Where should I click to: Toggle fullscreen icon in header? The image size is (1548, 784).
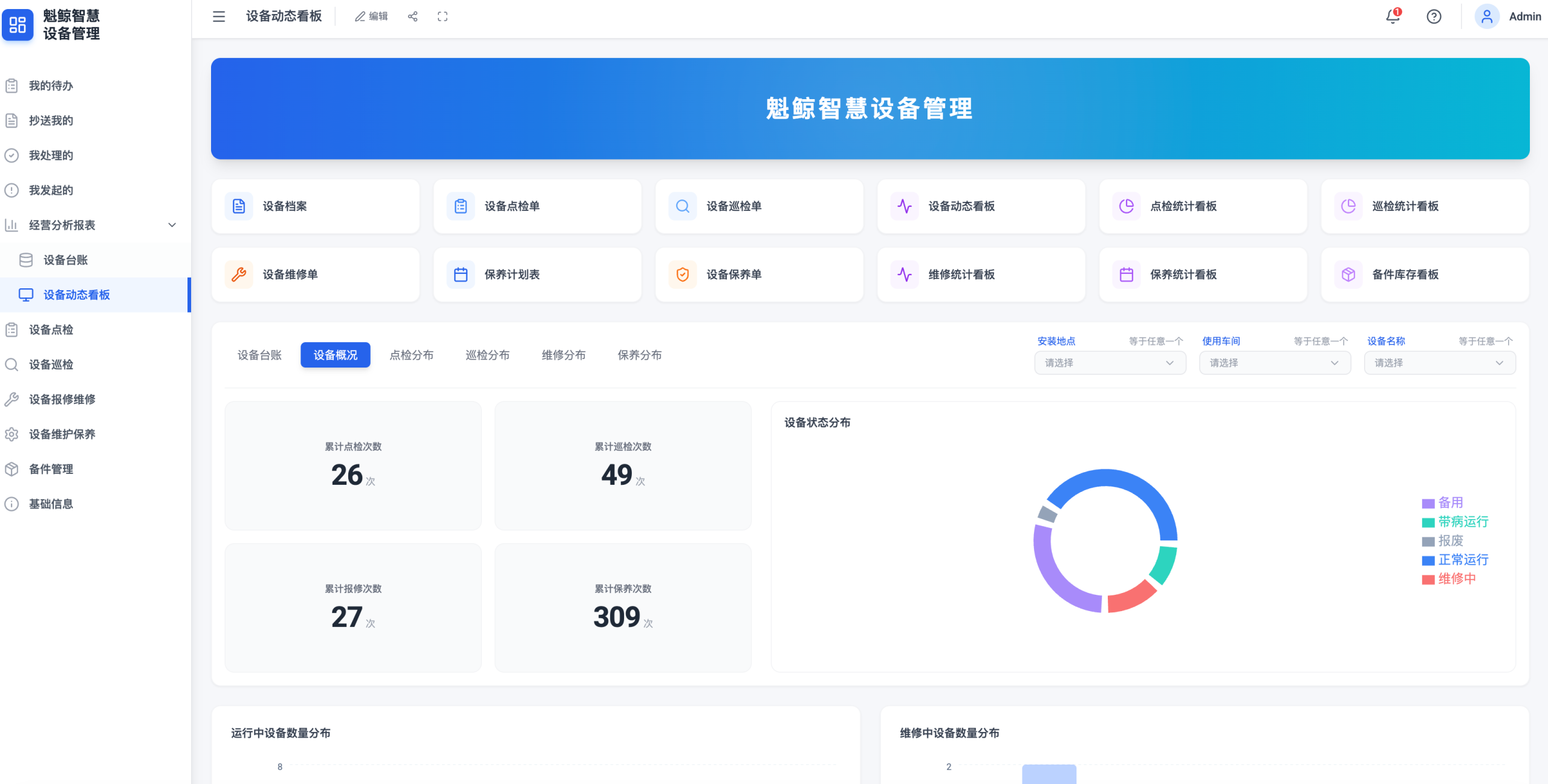443,16
